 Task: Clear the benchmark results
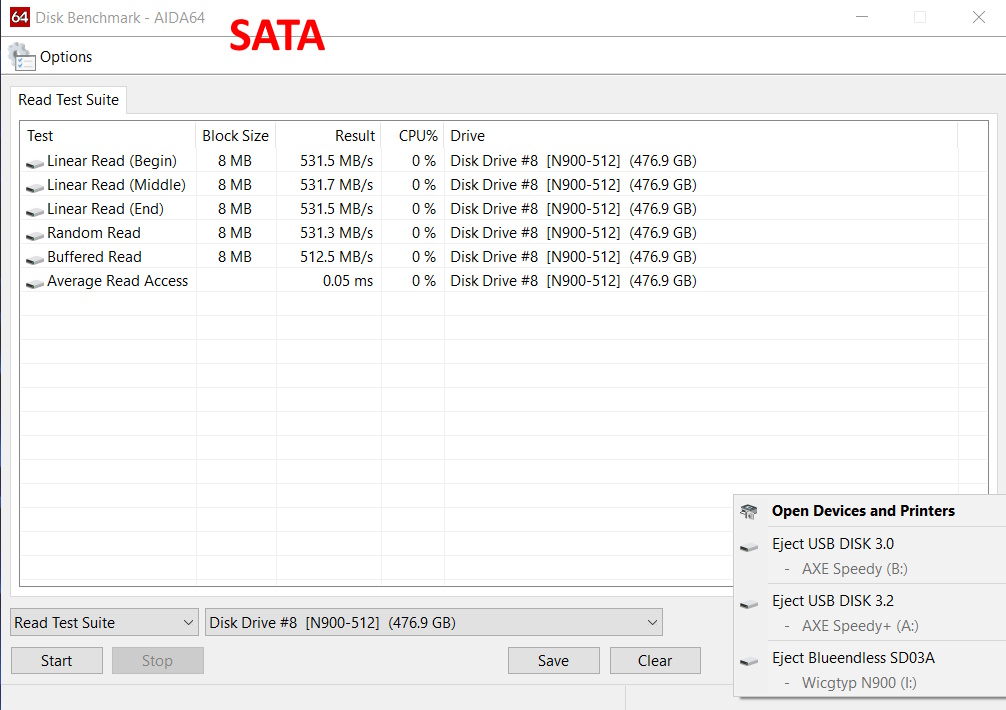pos(655,661)
